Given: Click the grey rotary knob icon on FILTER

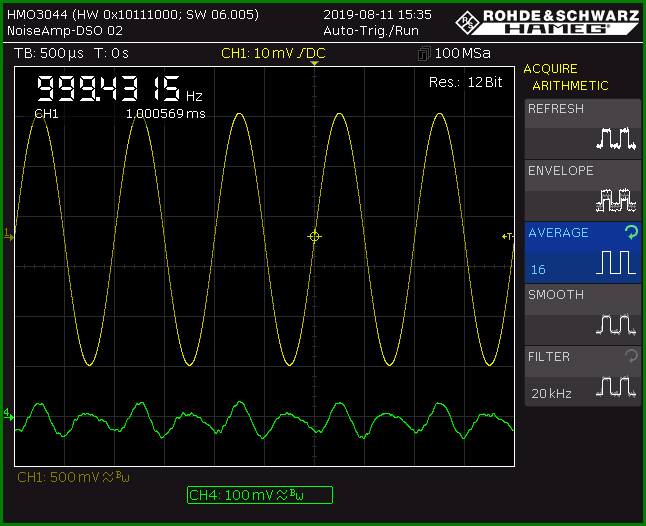Looking at the screenshot, I should click(x=632, y=356).
